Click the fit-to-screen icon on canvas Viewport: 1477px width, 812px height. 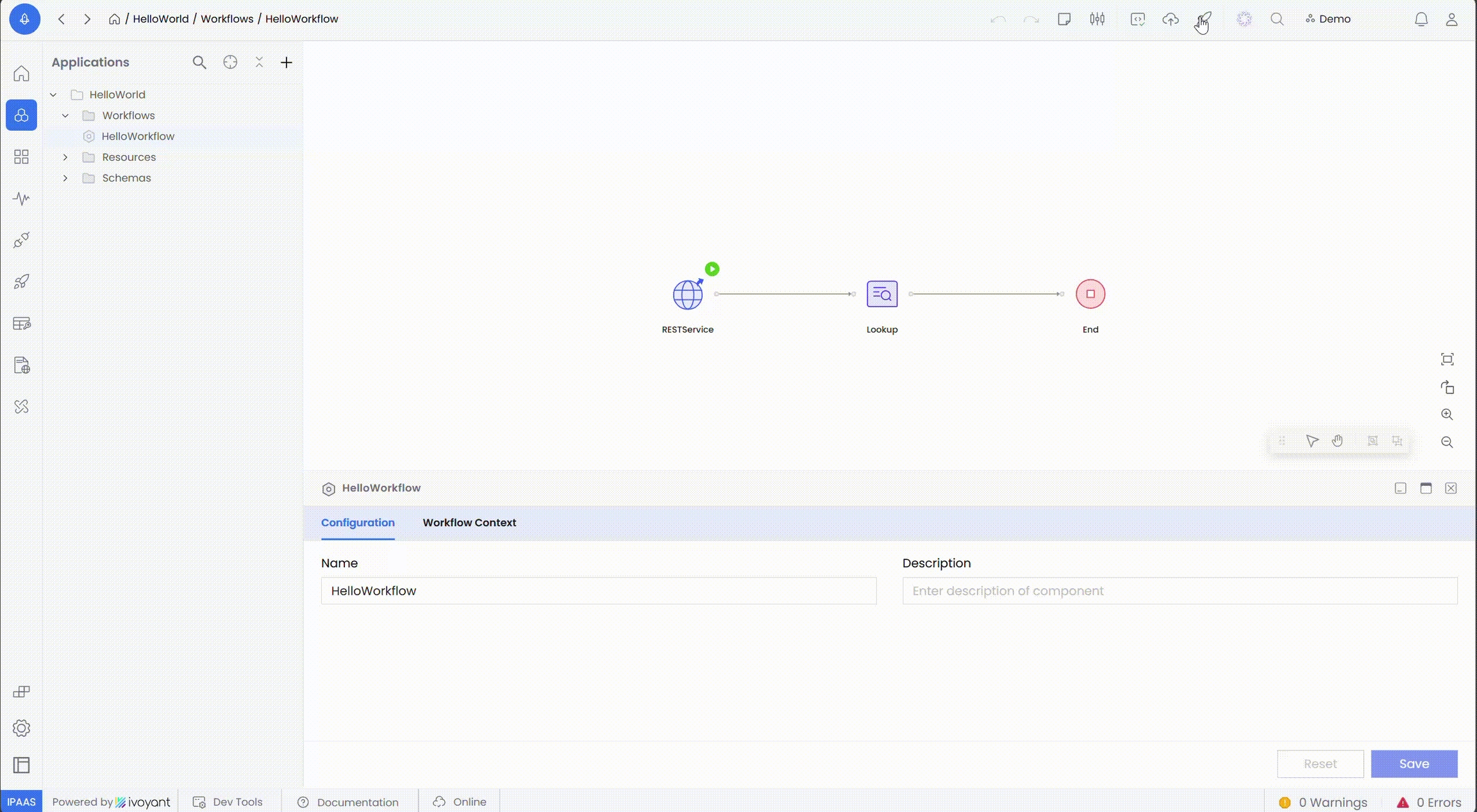(1447, 360)
